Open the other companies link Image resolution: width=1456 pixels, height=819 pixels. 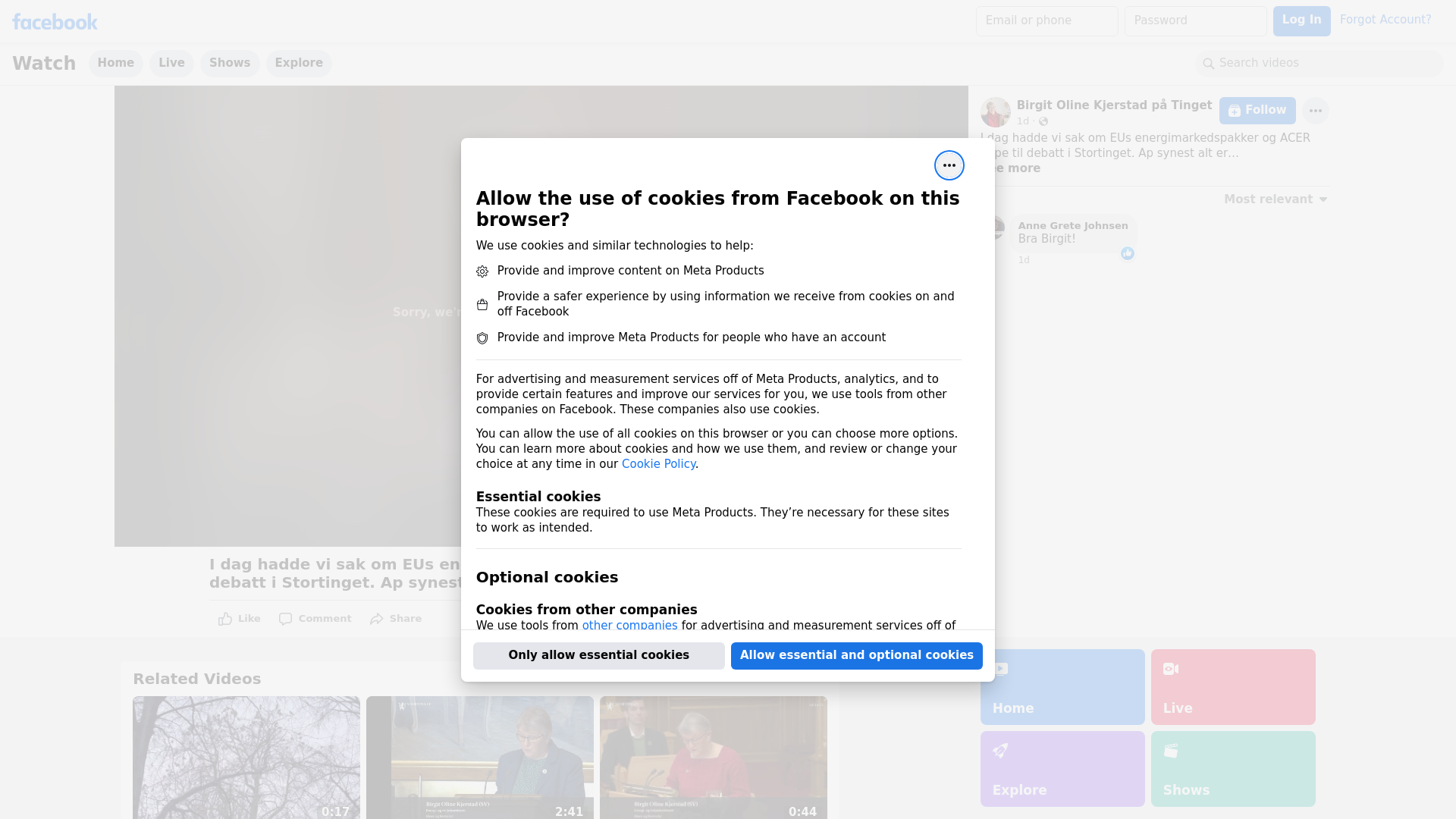(x=629, y=626)
